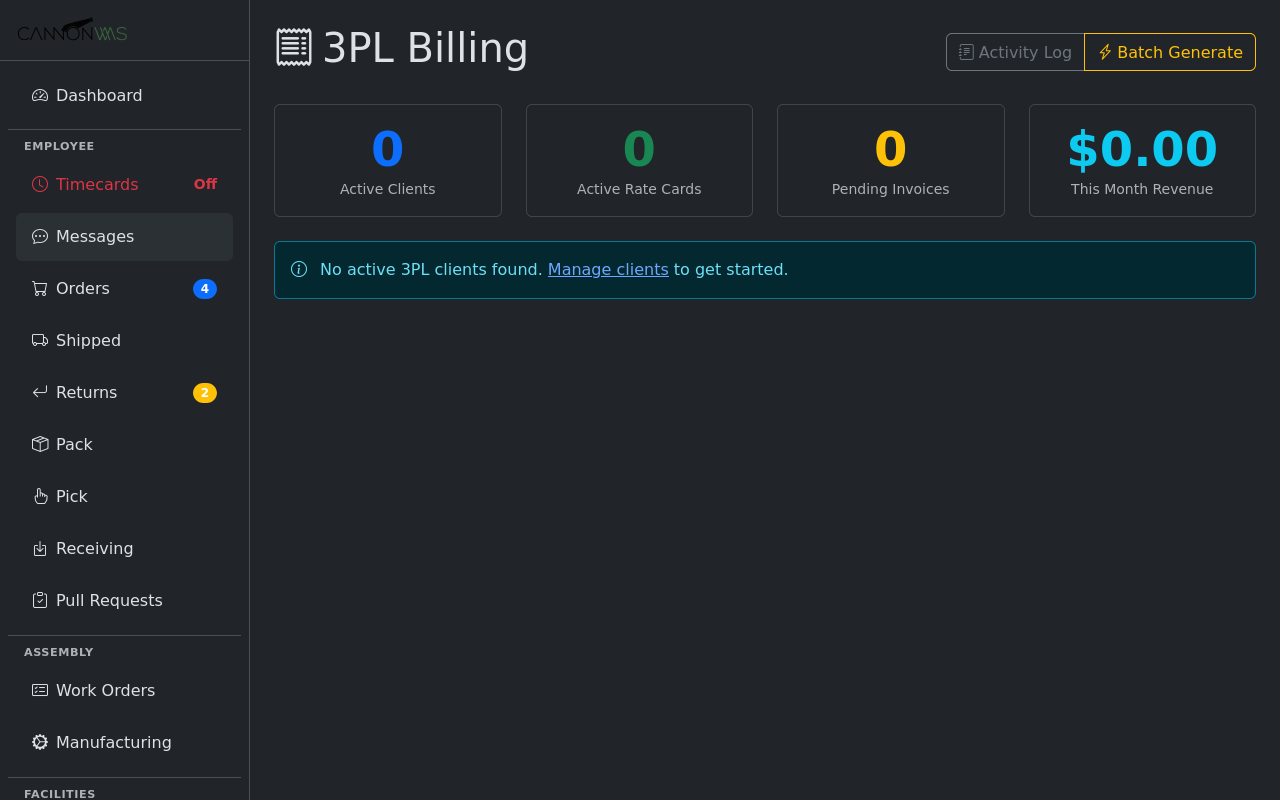The image size is (1280, 800).
Task: Click the Receiving inbox icon
Action: click(38, 548)
